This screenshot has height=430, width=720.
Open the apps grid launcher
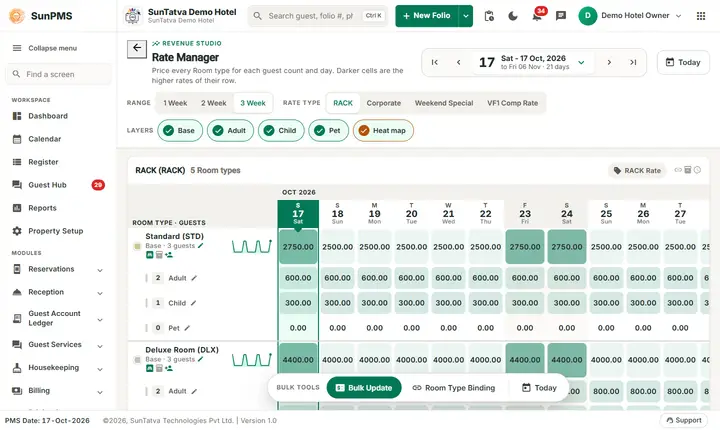(x=701, y=16)
